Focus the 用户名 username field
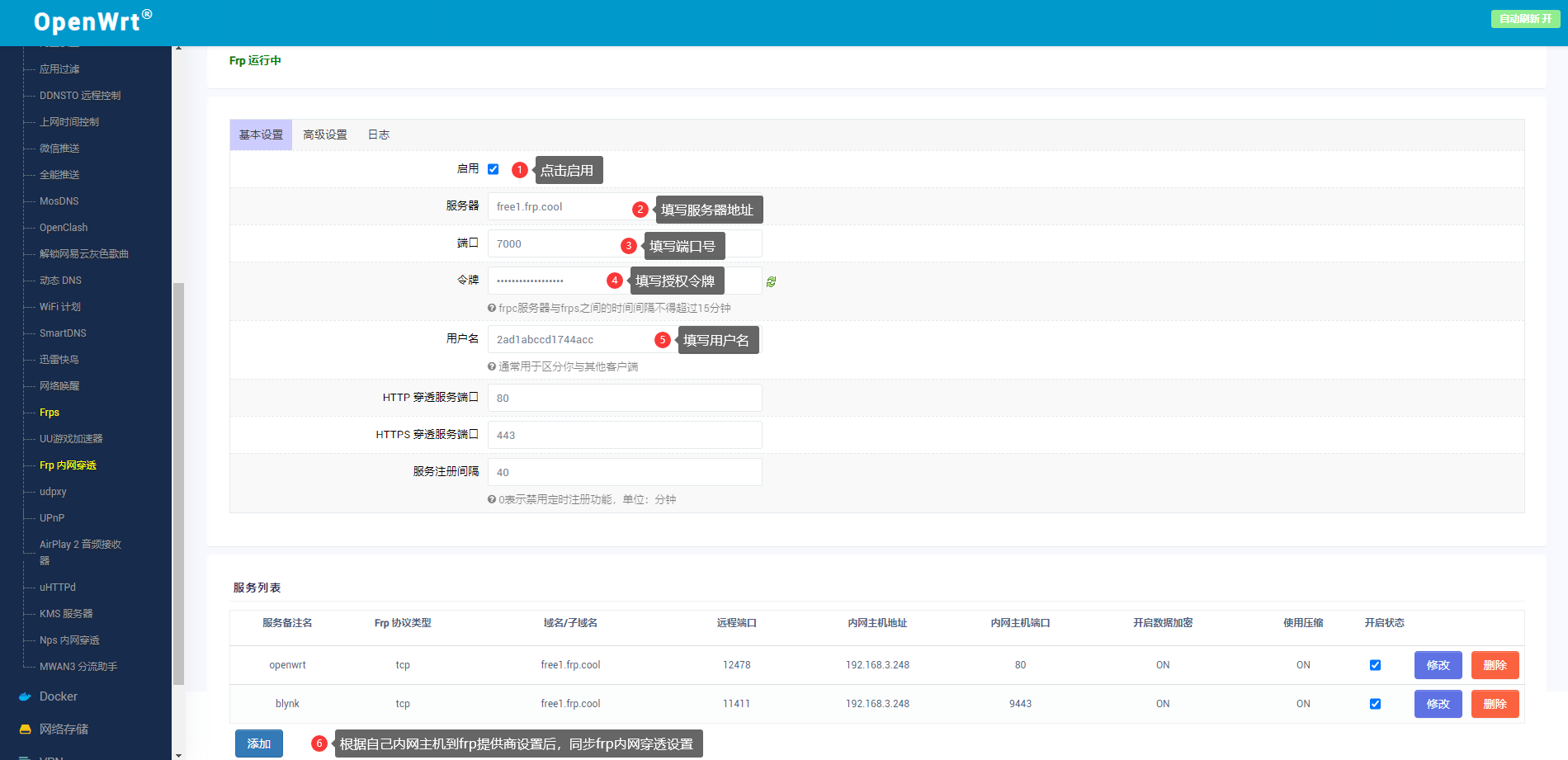 (x=625, y=339)
